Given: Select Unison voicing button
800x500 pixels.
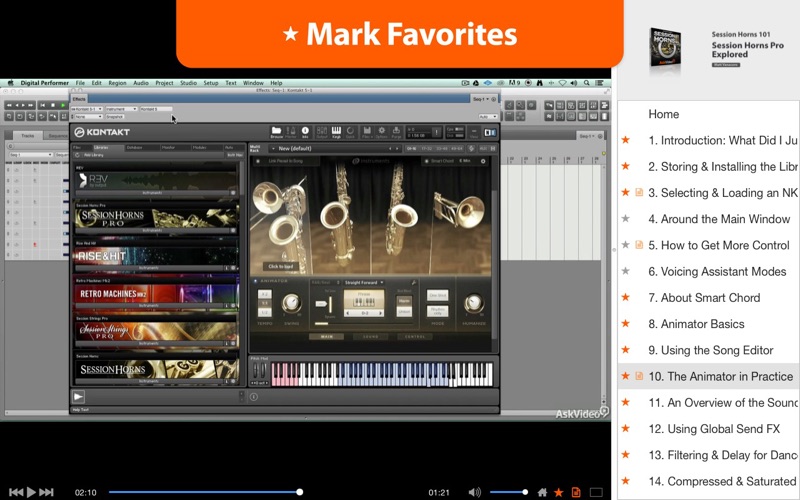Looking at the screenshot, I should (x=404, y=311).
